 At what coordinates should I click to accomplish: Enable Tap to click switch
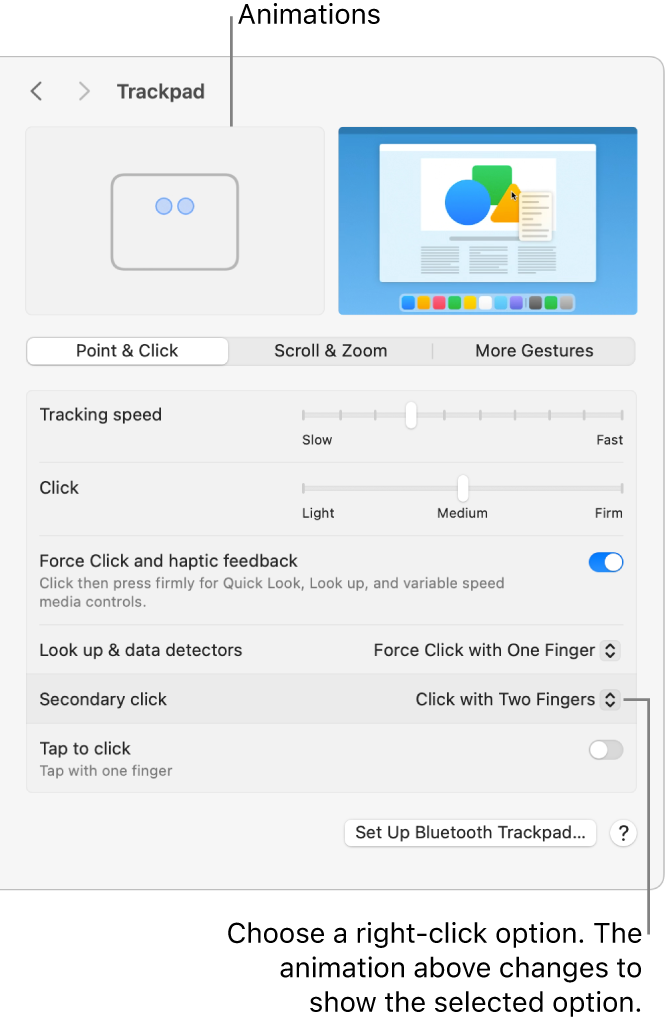[x=606, y=750]
